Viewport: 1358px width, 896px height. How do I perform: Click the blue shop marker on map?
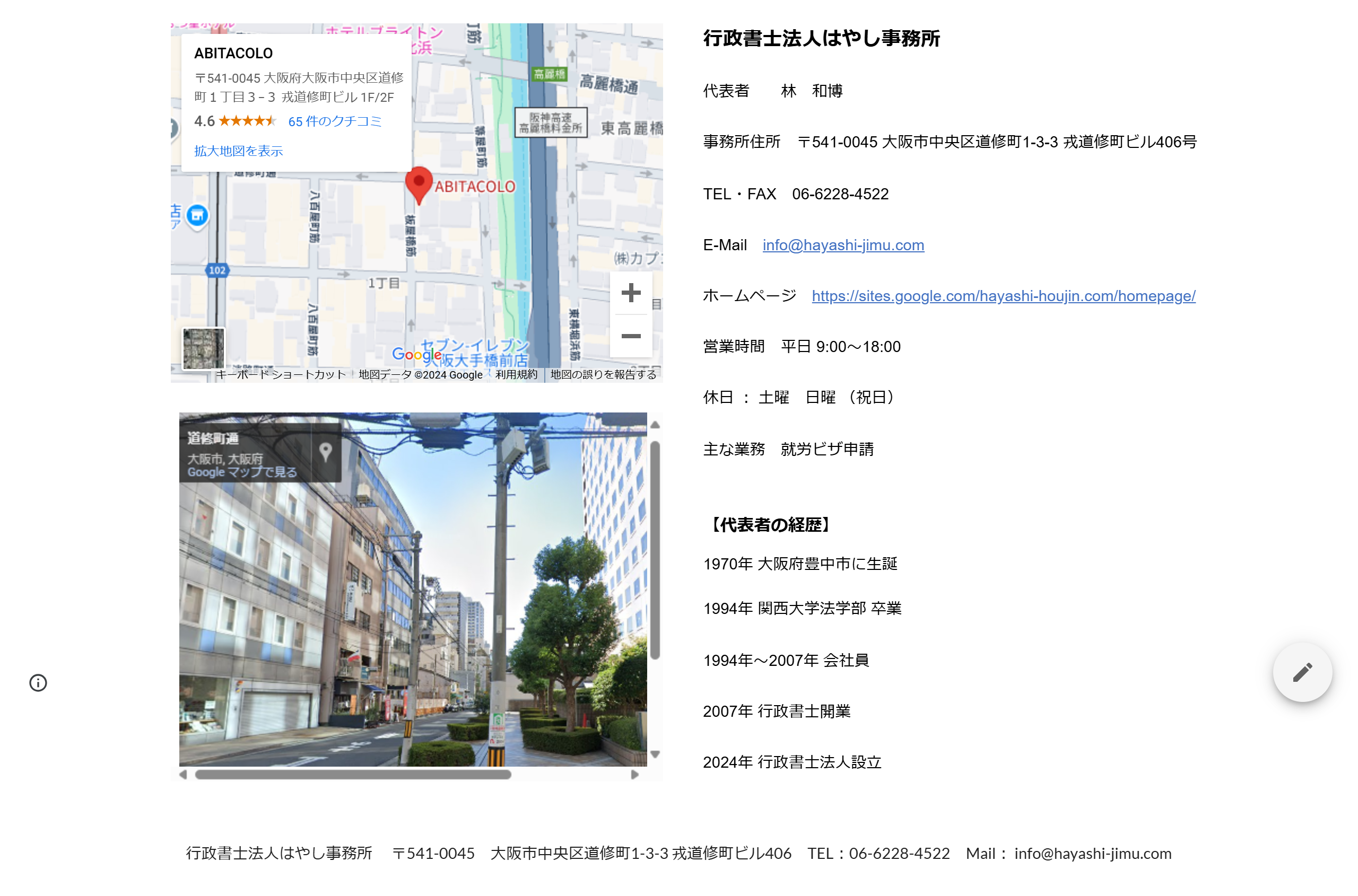click(197, 216)
